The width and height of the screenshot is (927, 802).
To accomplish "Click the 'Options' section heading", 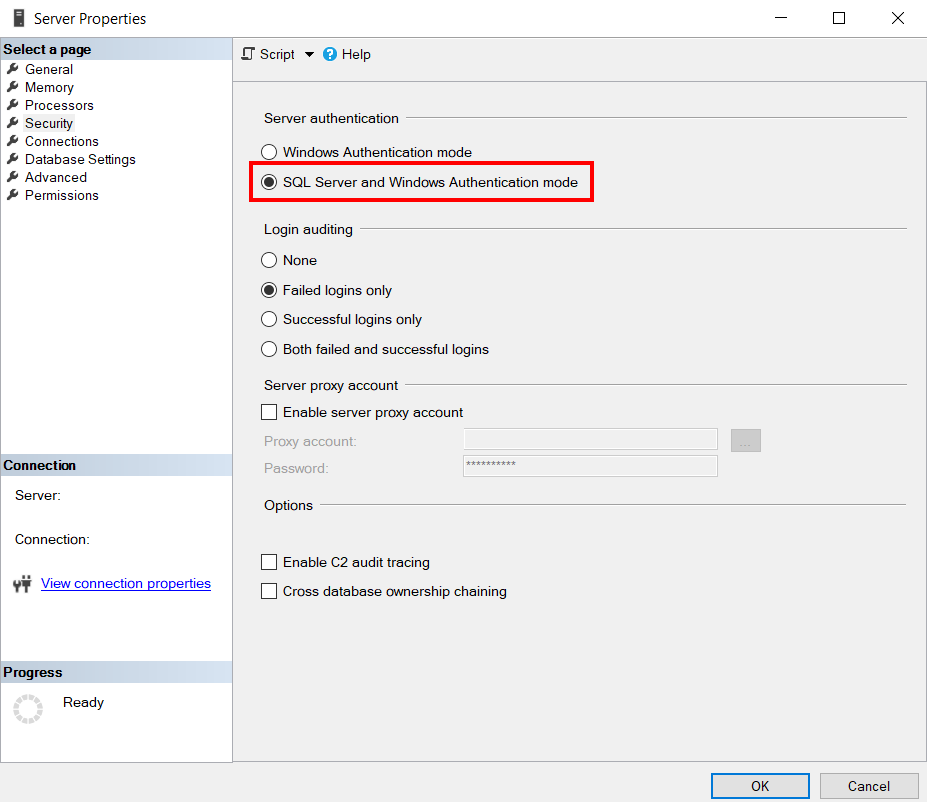I will [x=289, y=505].
